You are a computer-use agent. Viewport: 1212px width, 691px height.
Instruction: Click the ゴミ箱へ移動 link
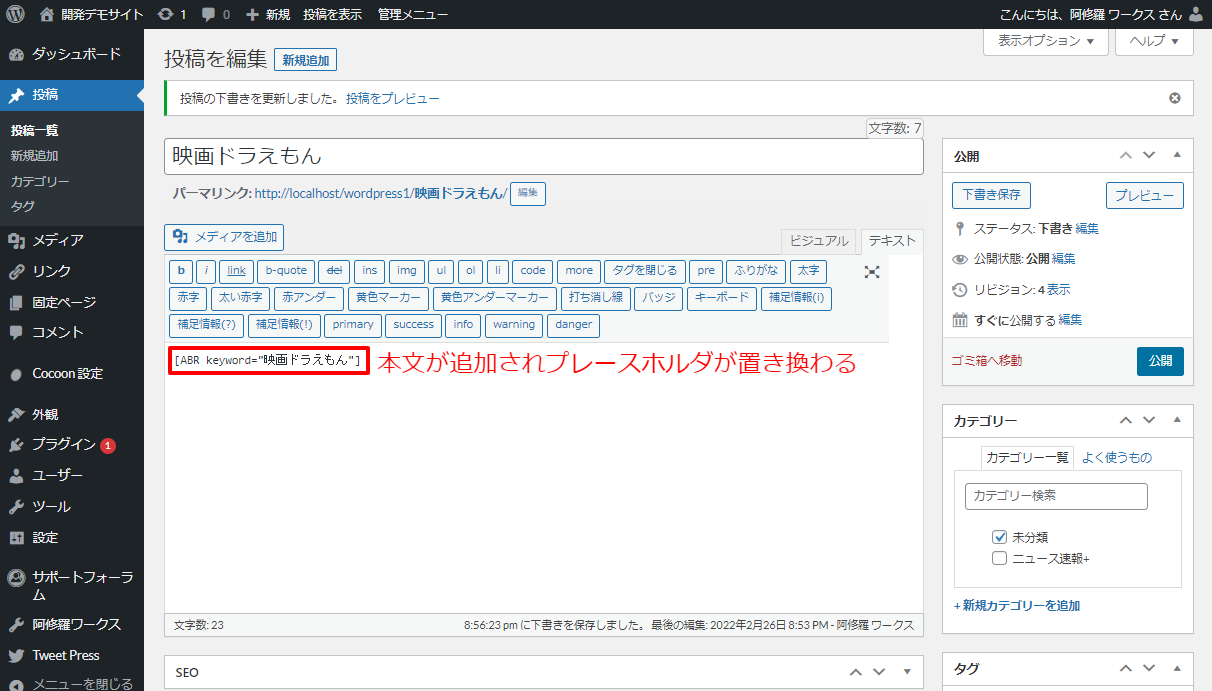click(987, 360)
